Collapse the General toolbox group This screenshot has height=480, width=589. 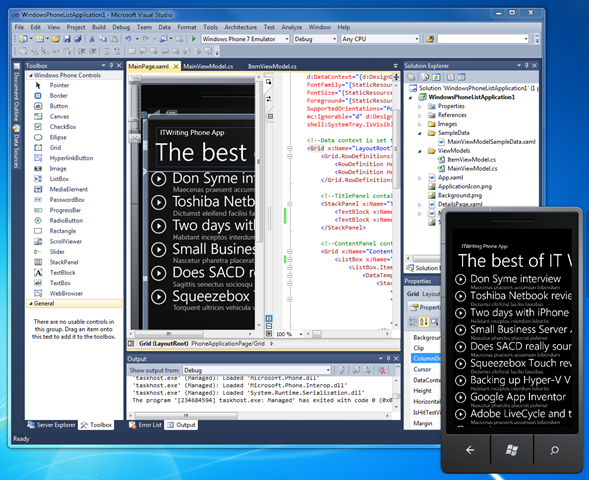coord(30,303)
